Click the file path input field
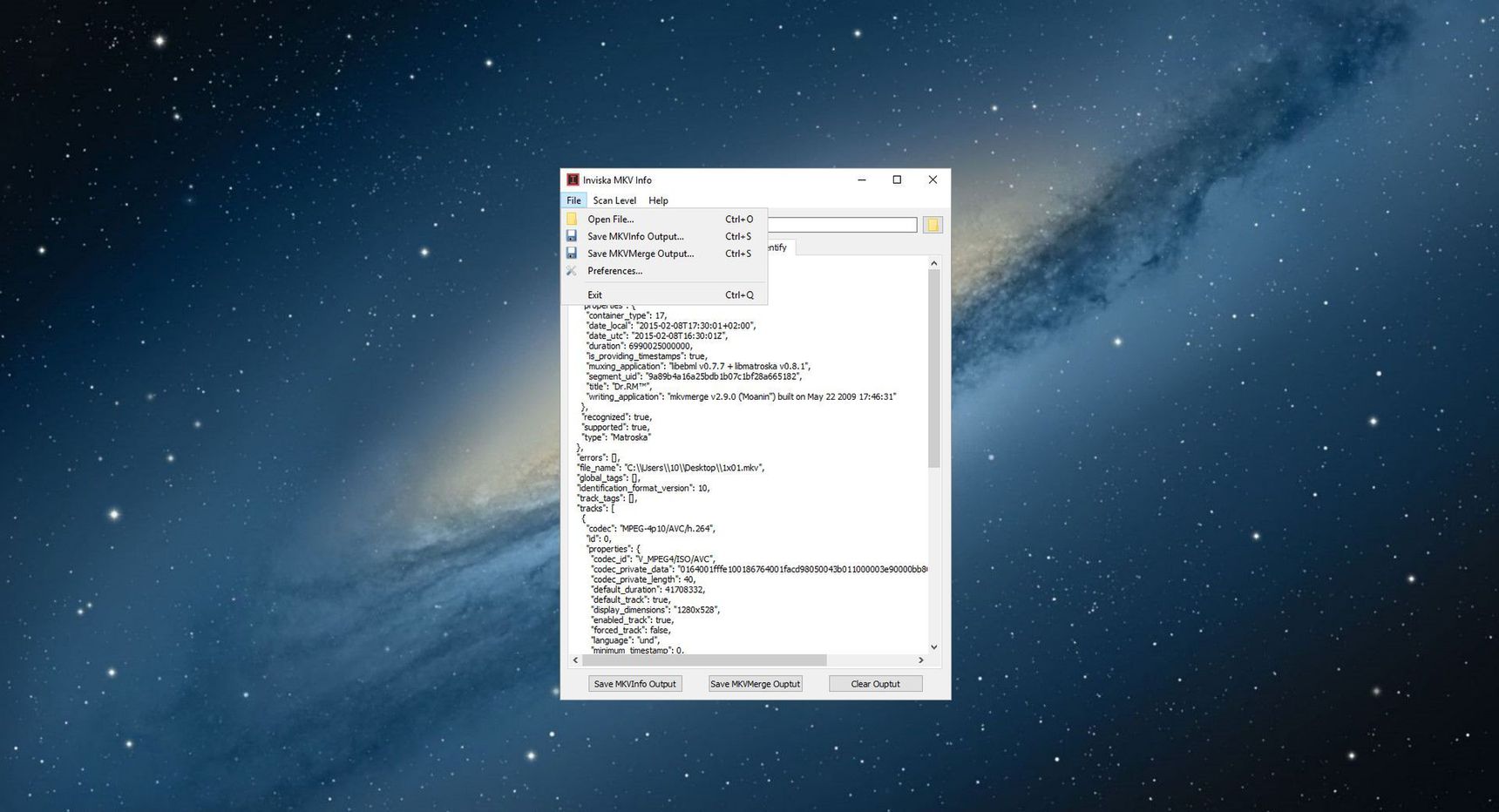 pyautogui.click(x=842, y=225)
